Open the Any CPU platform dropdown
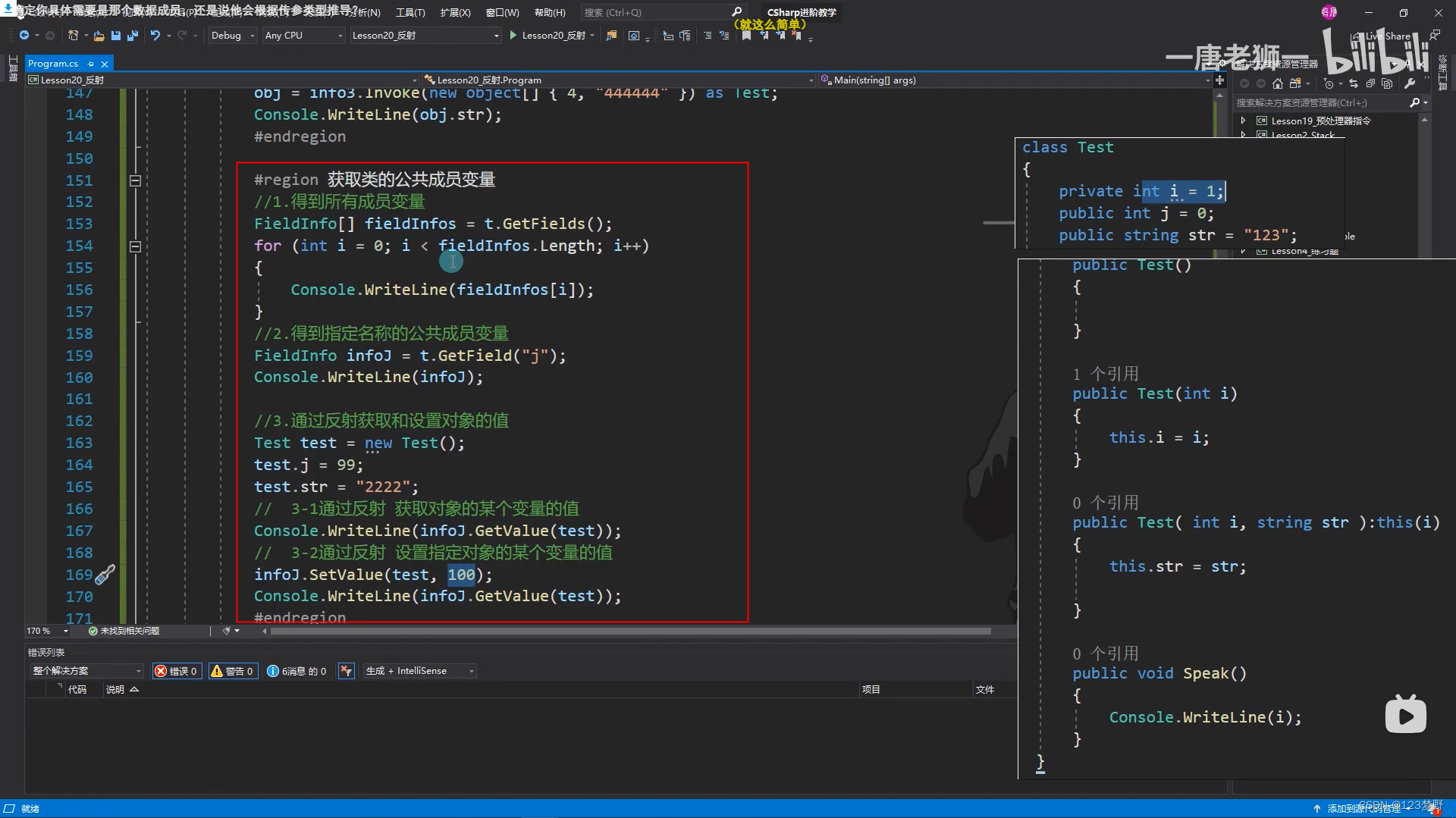The height and width of the screenshot is (818, 1456). (303, 36)
